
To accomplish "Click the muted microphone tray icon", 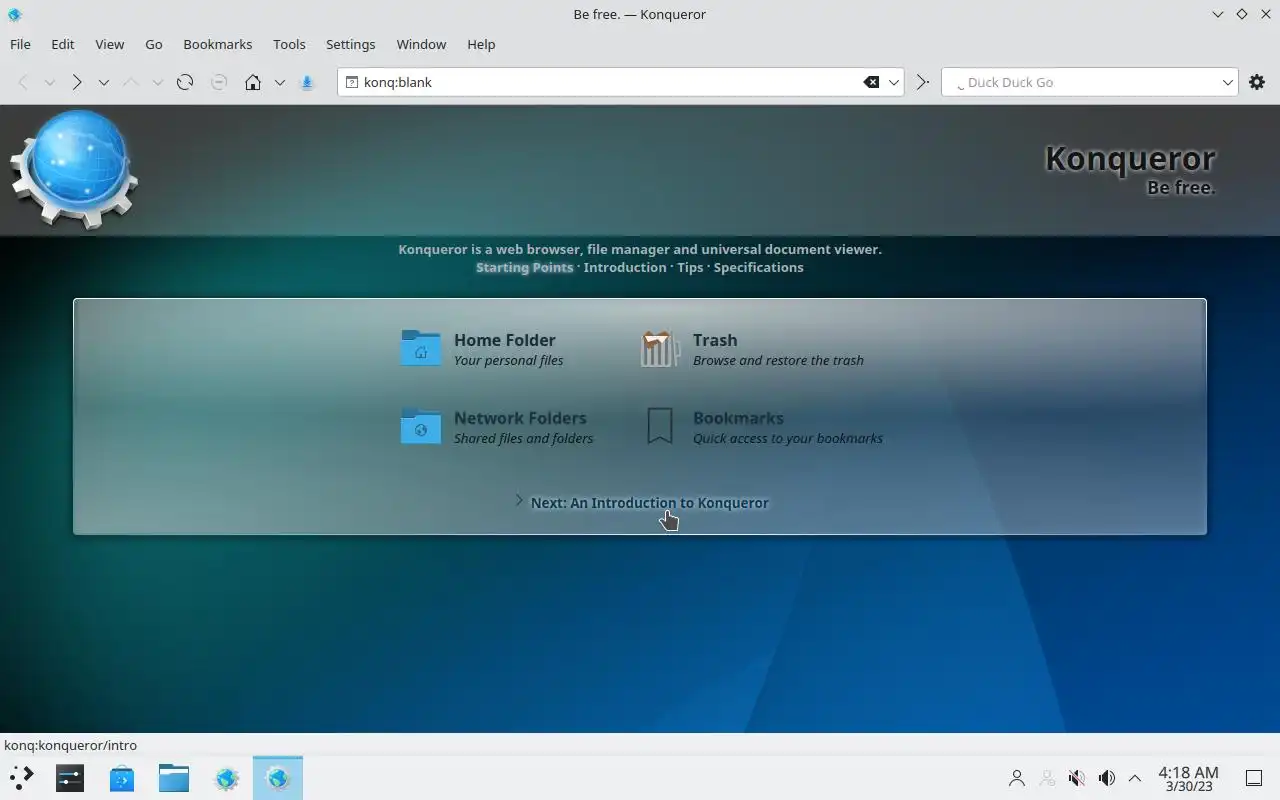I will (x=1077, y=778).
